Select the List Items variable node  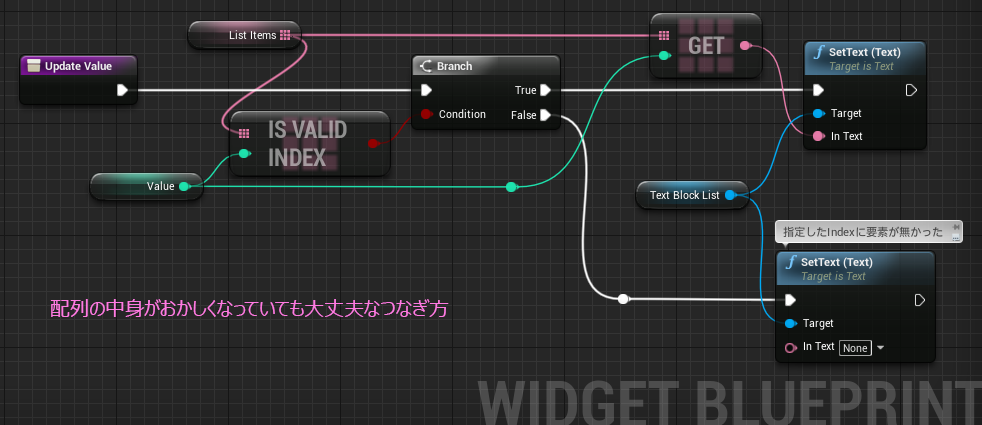coord(244,35)
